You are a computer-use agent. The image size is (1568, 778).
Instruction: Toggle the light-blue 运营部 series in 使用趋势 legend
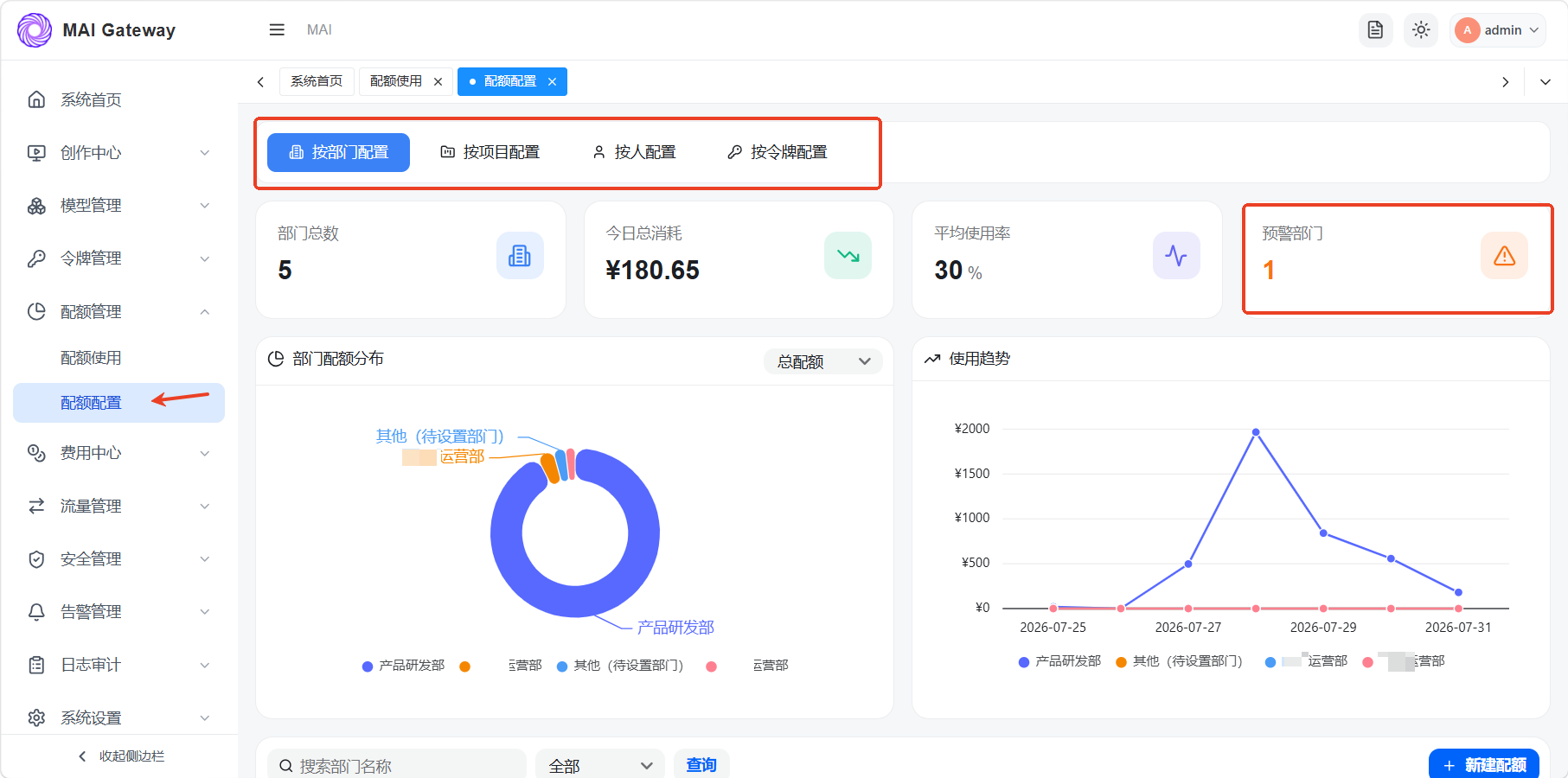pyautogui.click(x=1306, y=661)
